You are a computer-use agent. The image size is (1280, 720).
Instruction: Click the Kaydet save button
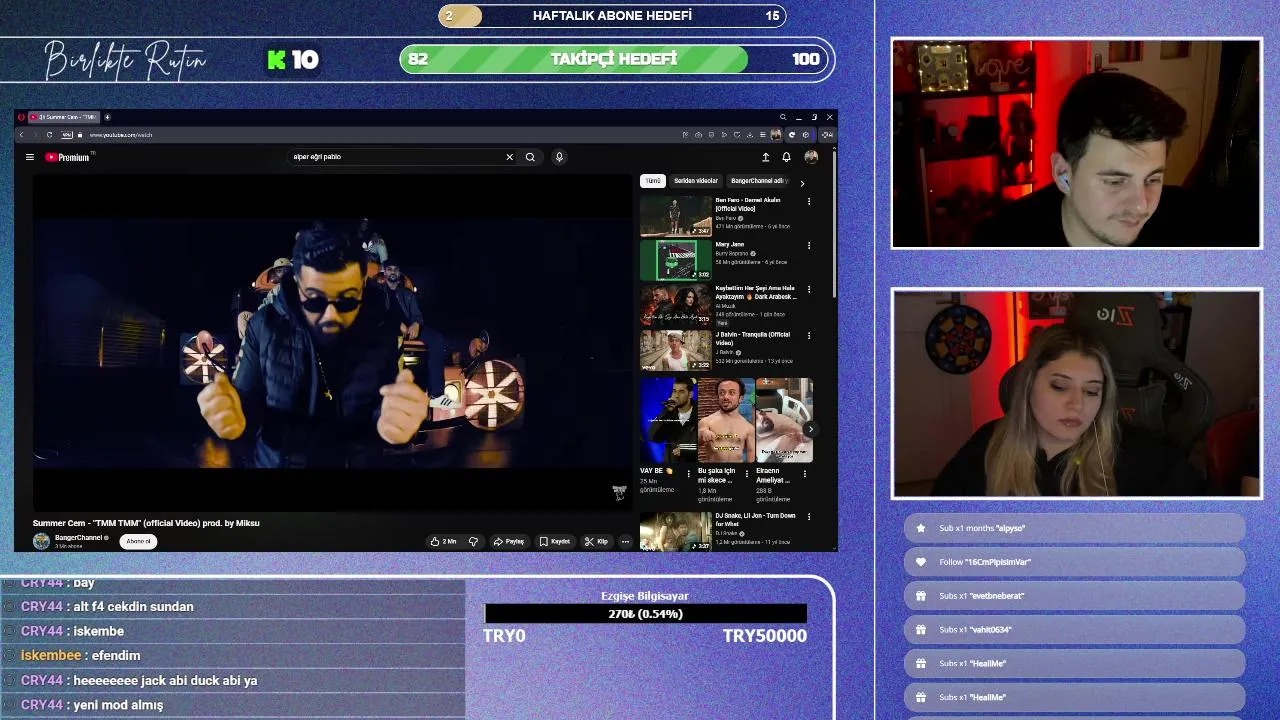coord(555,541)
